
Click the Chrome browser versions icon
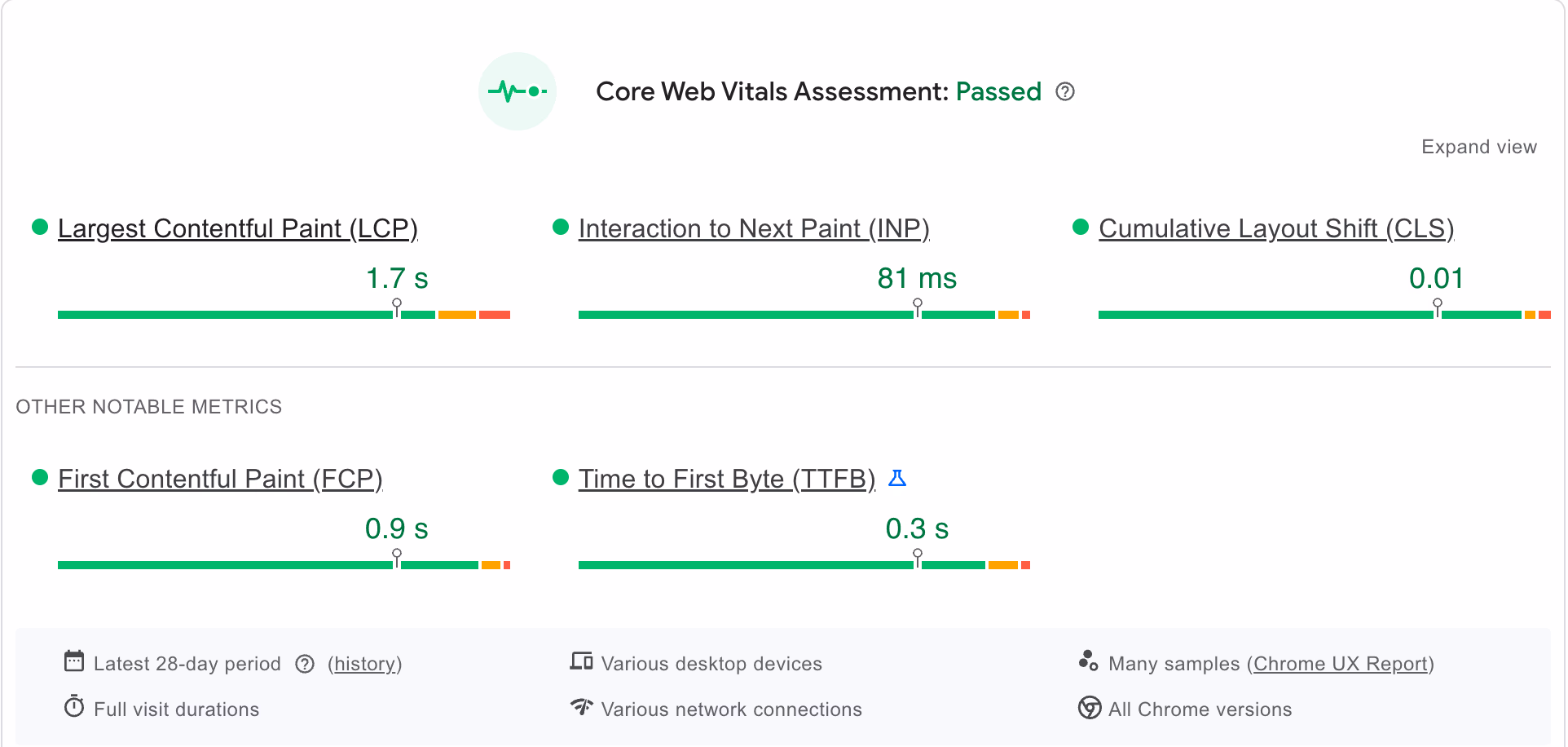coord(1089,709)
